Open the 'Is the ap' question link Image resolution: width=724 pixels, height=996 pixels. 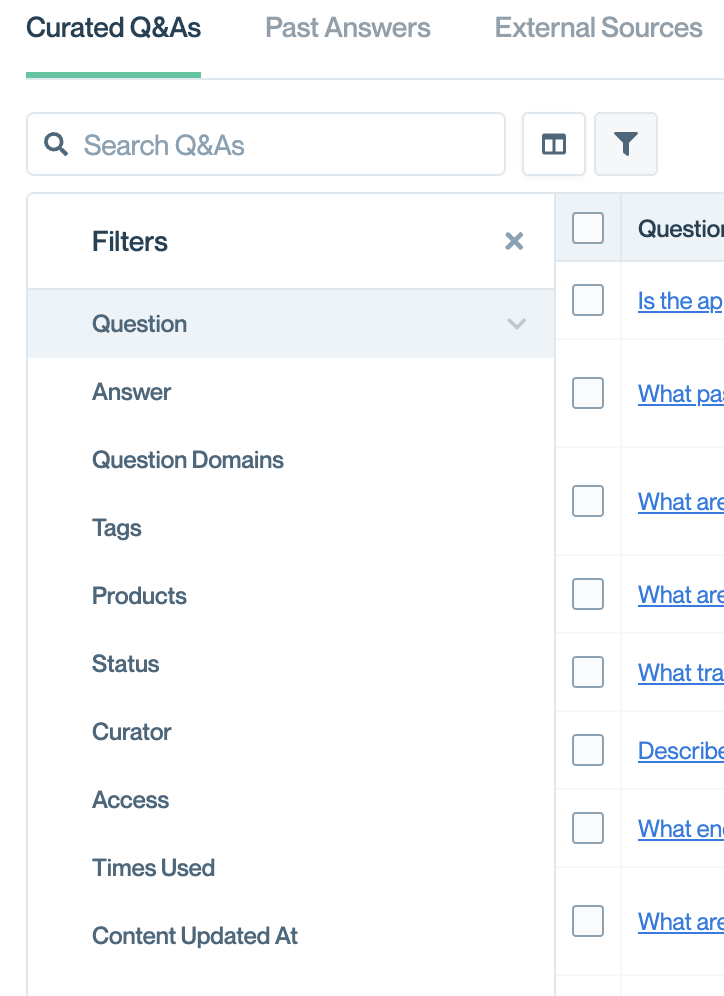pyautogui.click(x=680, y=301)
